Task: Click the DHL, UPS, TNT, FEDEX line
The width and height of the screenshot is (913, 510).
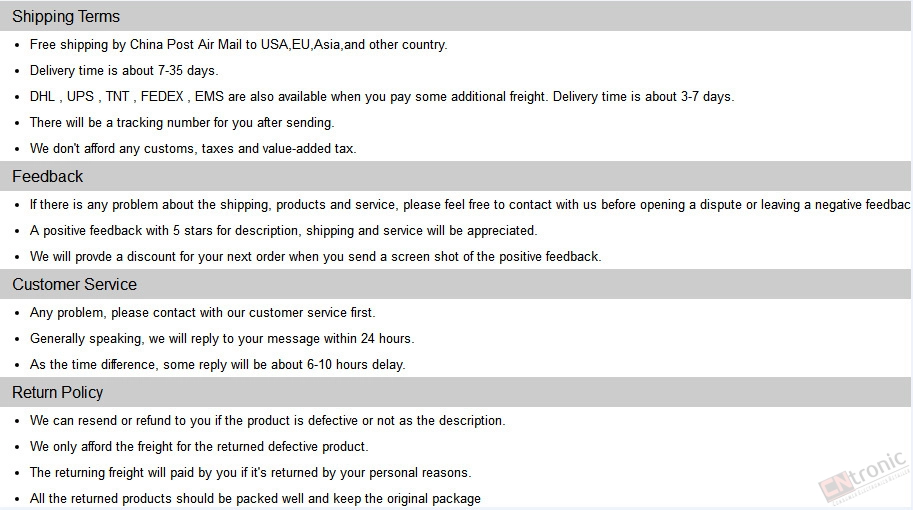Action: (382, 97)
